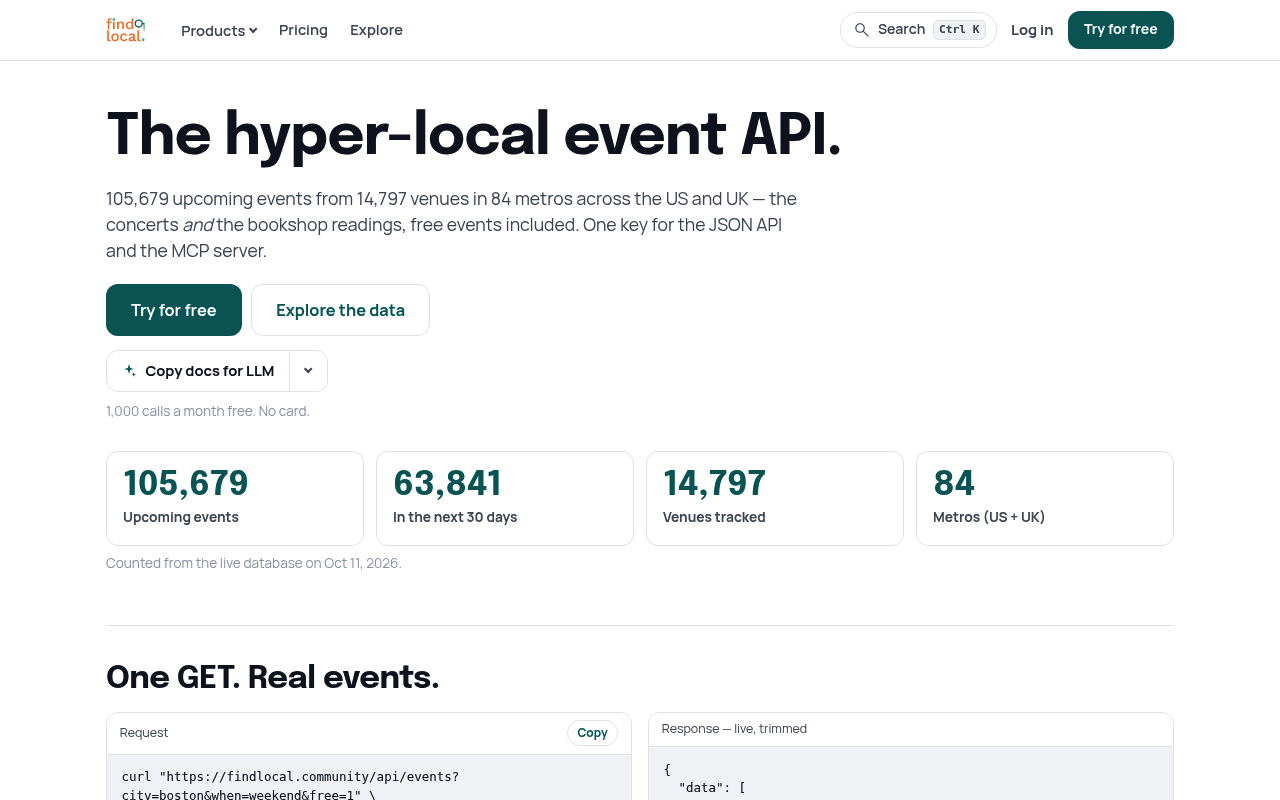This screenshot has height=800, width=1280.
Task: Expand the Copy docs options chevron
Action: pyautogui.click(x=308, y=371)
